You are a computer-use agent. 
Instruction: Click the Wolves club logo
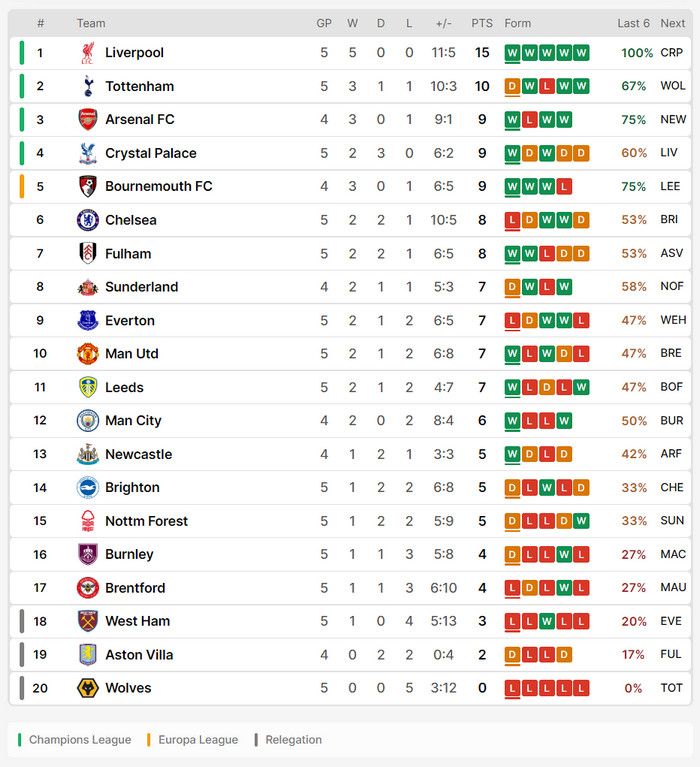click(x=88, y=688)
